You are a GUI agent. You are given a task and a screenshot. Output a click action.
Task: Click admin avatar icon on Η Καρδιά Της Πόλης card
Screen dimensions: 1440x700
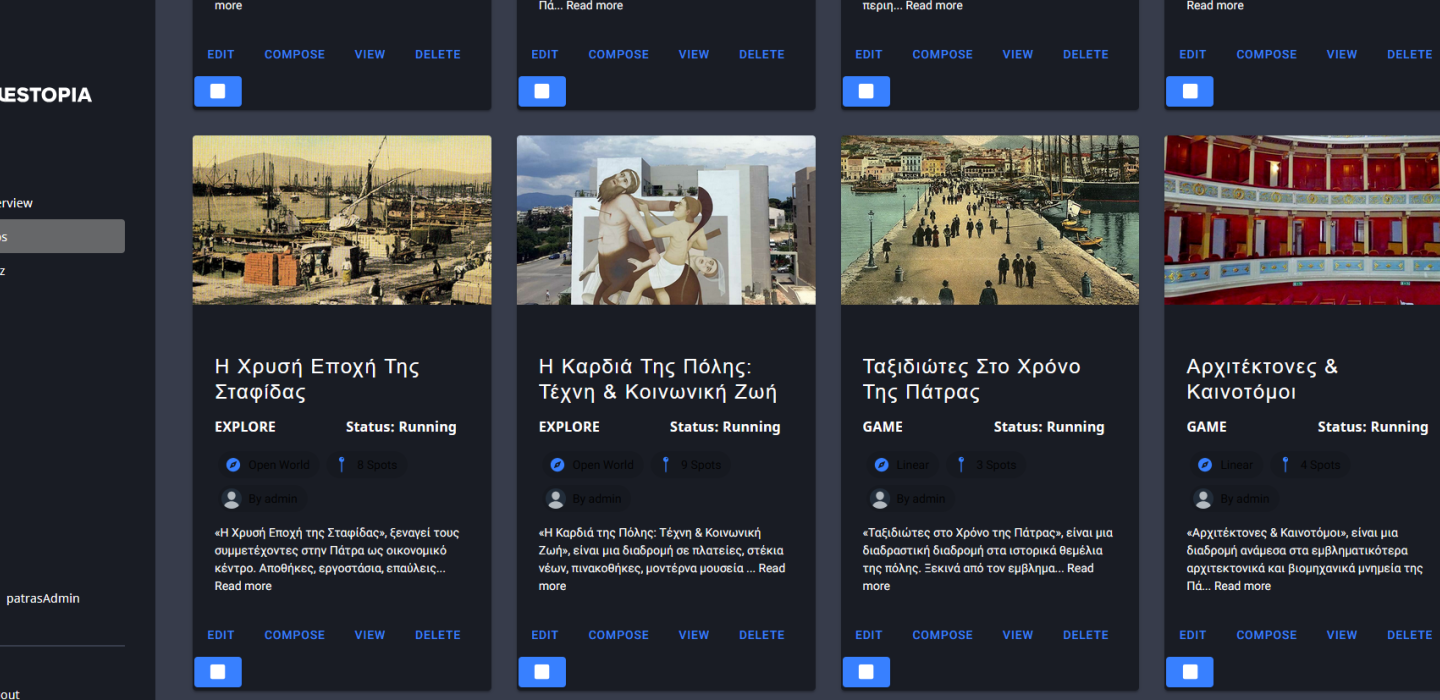click(x=556, y=499)
